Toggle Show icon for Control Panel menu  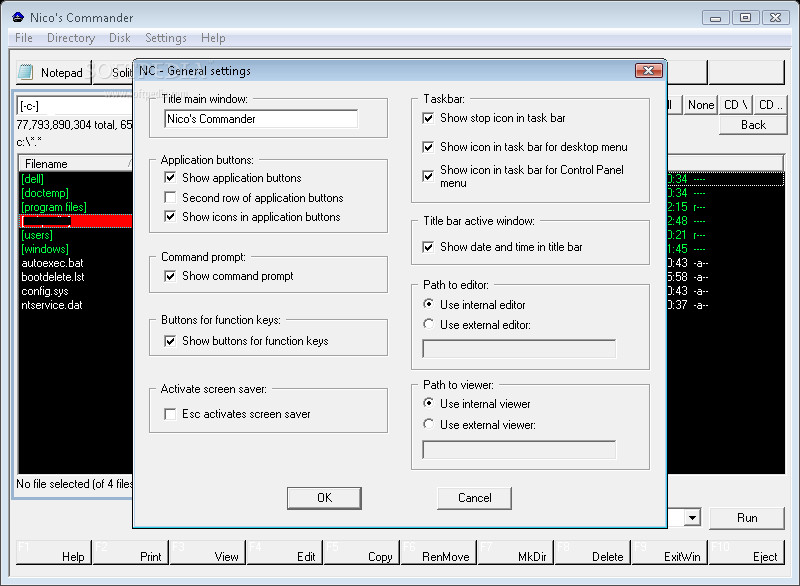428,176
